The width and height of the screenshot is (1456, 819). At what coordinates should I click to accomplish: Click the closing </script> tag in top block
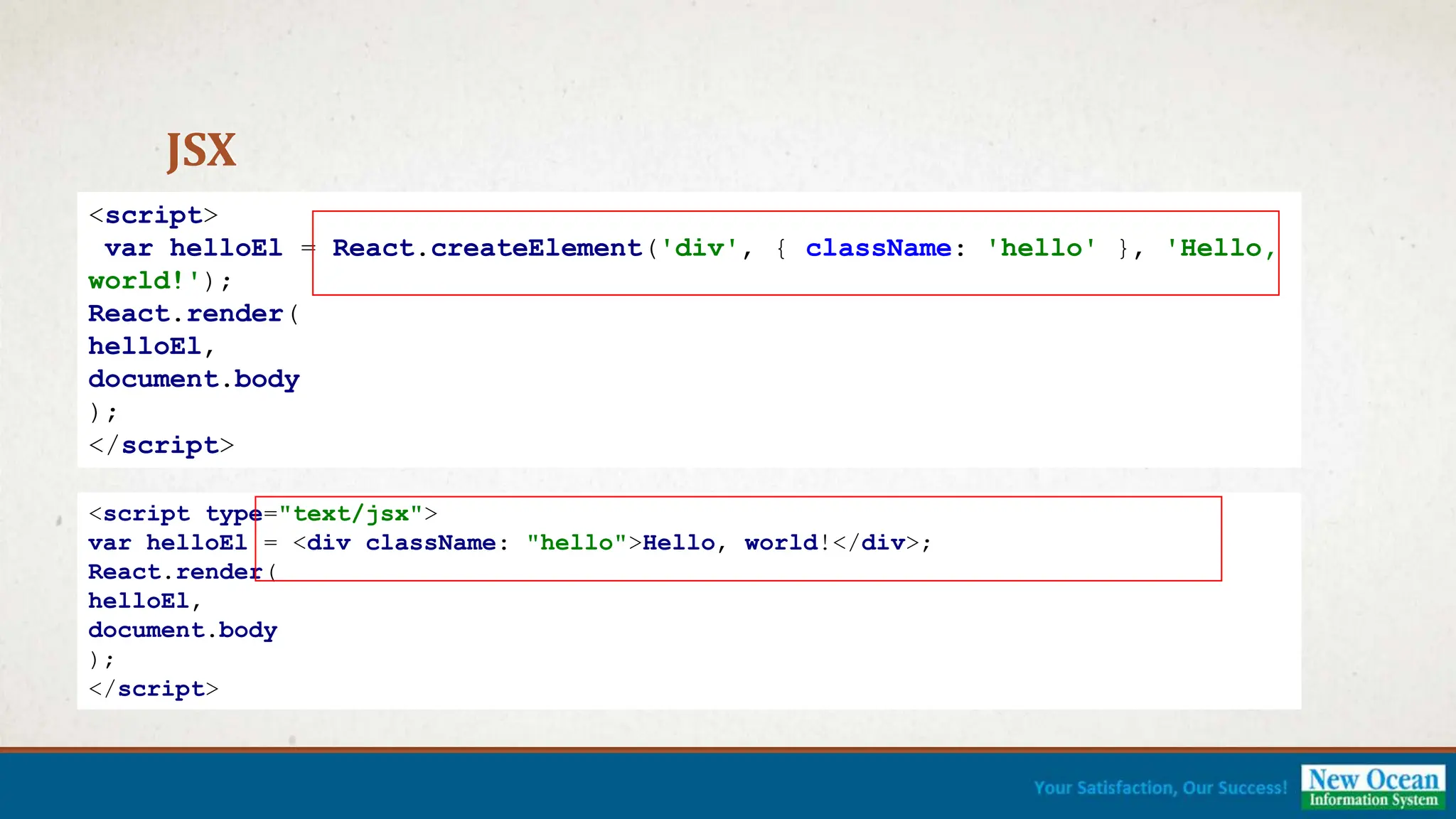[x=161, y=446]
